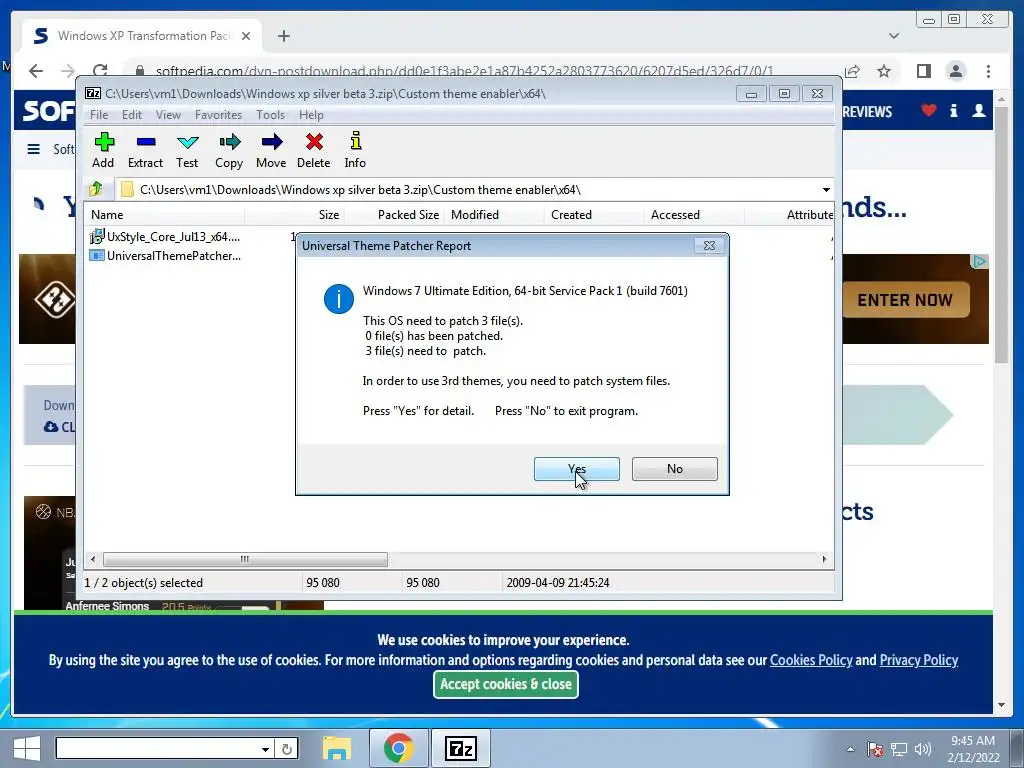Click the taskbar address refresh button
Viewport: 1024px width, 768px height.
tap(287, 749)
